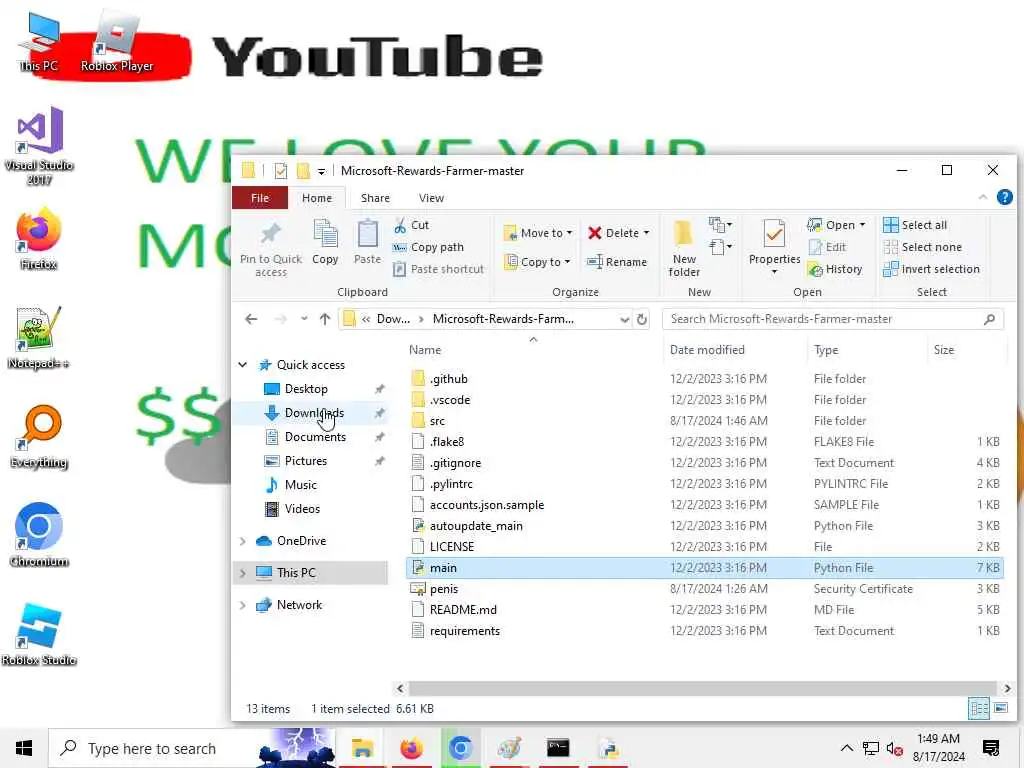Collapse the Quick access tree node
The height and width of the screenshot is (768, 1024).
tap(242, 364)
